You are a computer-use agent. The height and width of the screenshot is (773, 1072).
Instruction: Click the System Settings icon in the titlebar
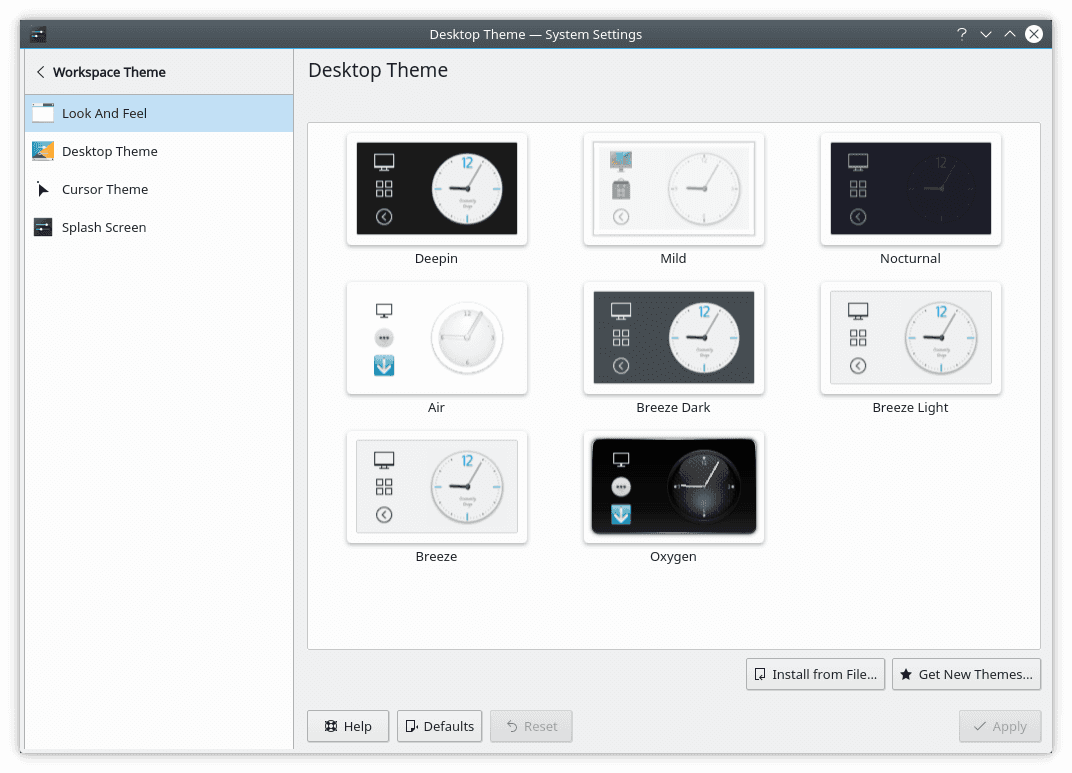click(x=37, y=33)
